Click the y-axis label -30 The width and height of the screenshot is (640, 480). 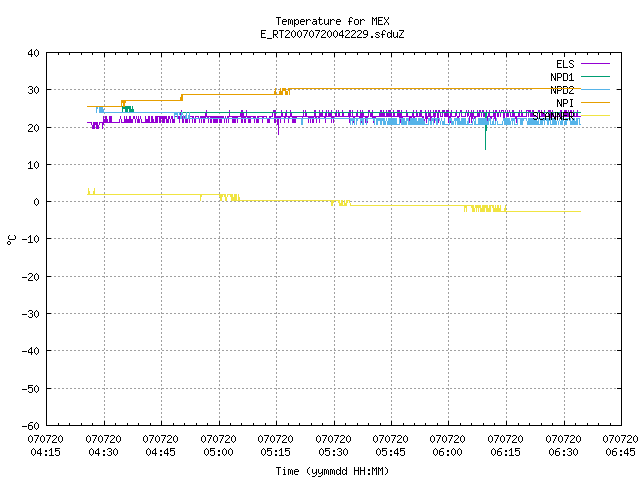pyautogui.click(x=31, y=314)
